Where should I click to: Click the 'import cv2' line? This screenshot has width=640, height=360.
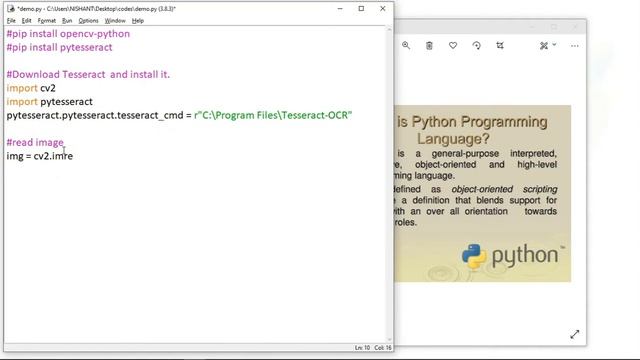(31, 88)
